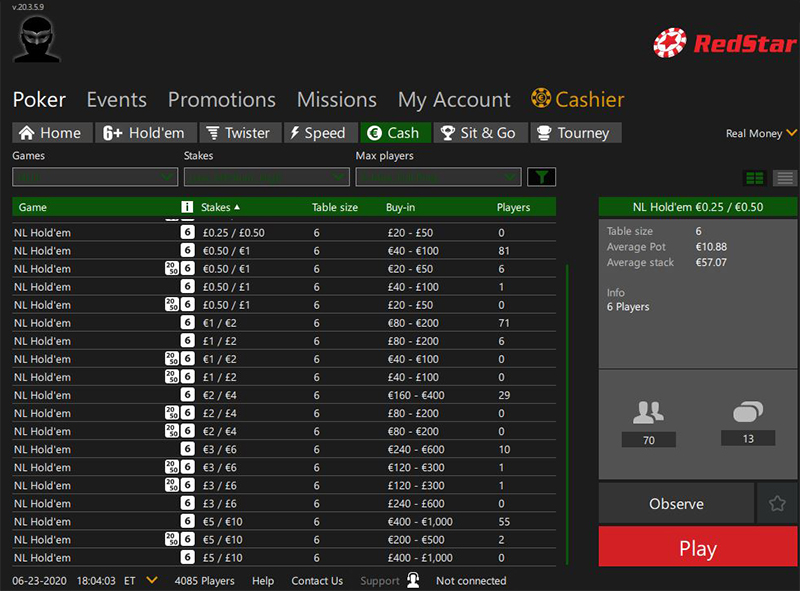Click the Support headset icon
The width and height of the screenshot is (800, 591).
pyautogui.click(x=413, y=580)
